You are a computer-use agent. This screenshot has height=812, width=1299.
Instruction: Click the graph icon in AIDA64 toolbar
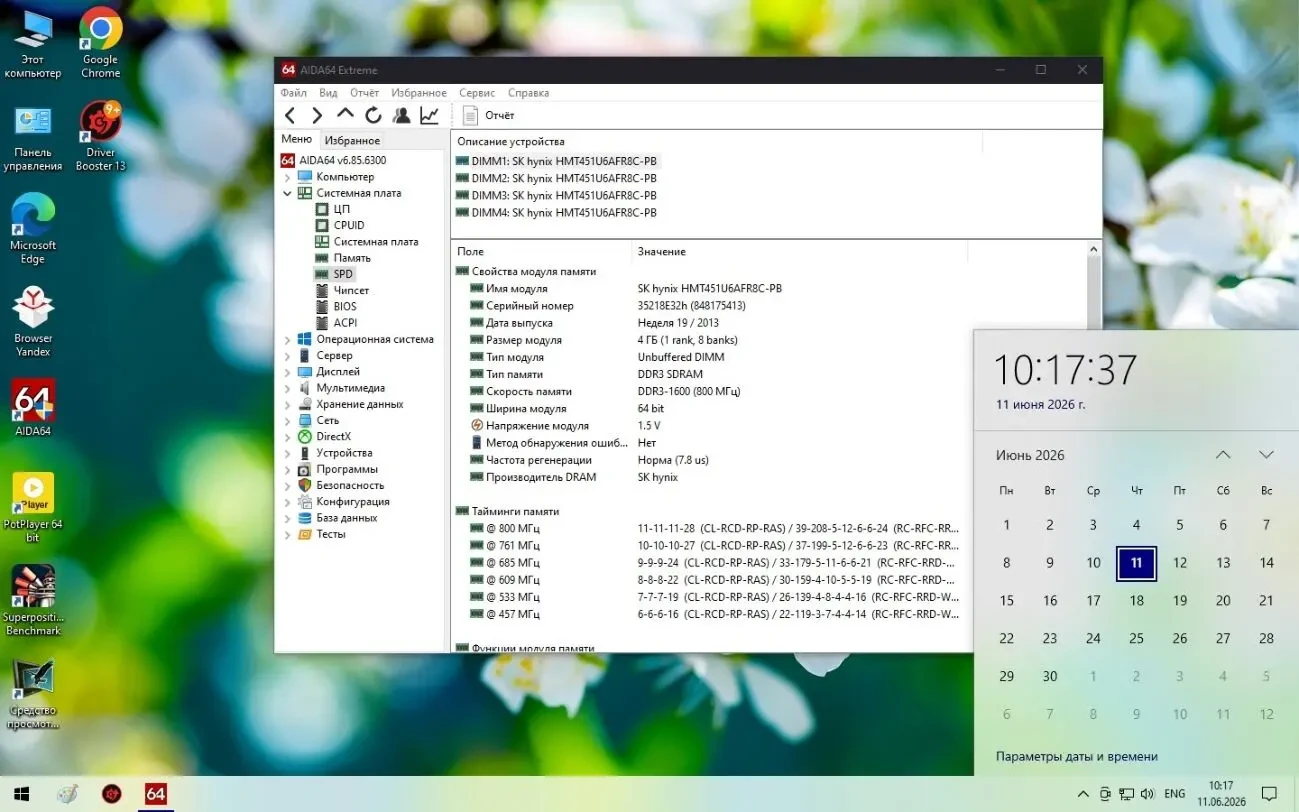click(x=429, y=115)
